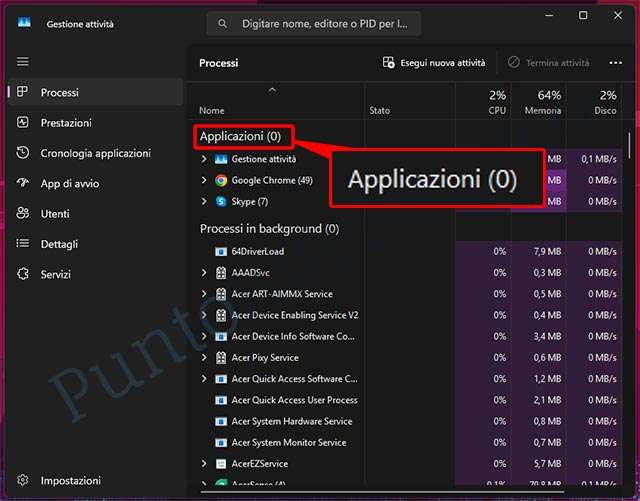Click the Skype app icon

221,201
